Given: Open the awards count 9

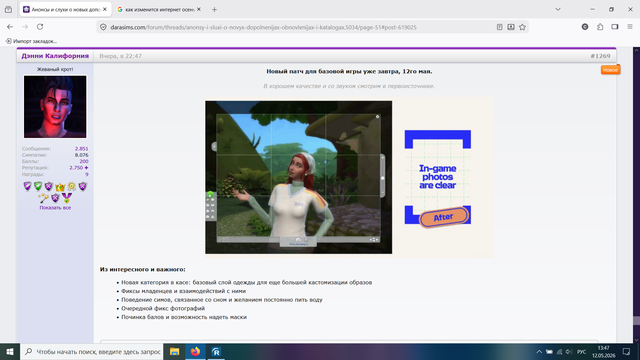Looking at the screenshot, I should (x=87, y=174).
